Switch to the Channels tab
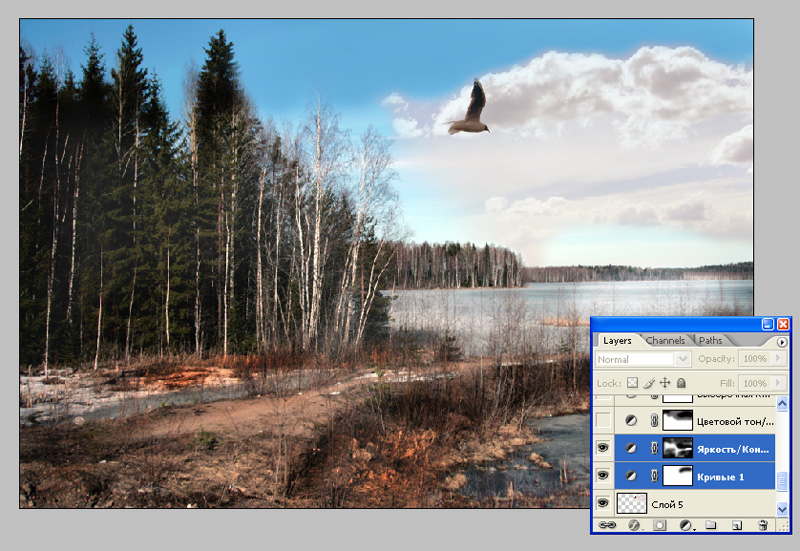This screenshot has width=800, height=551. [x=665, y=340]
